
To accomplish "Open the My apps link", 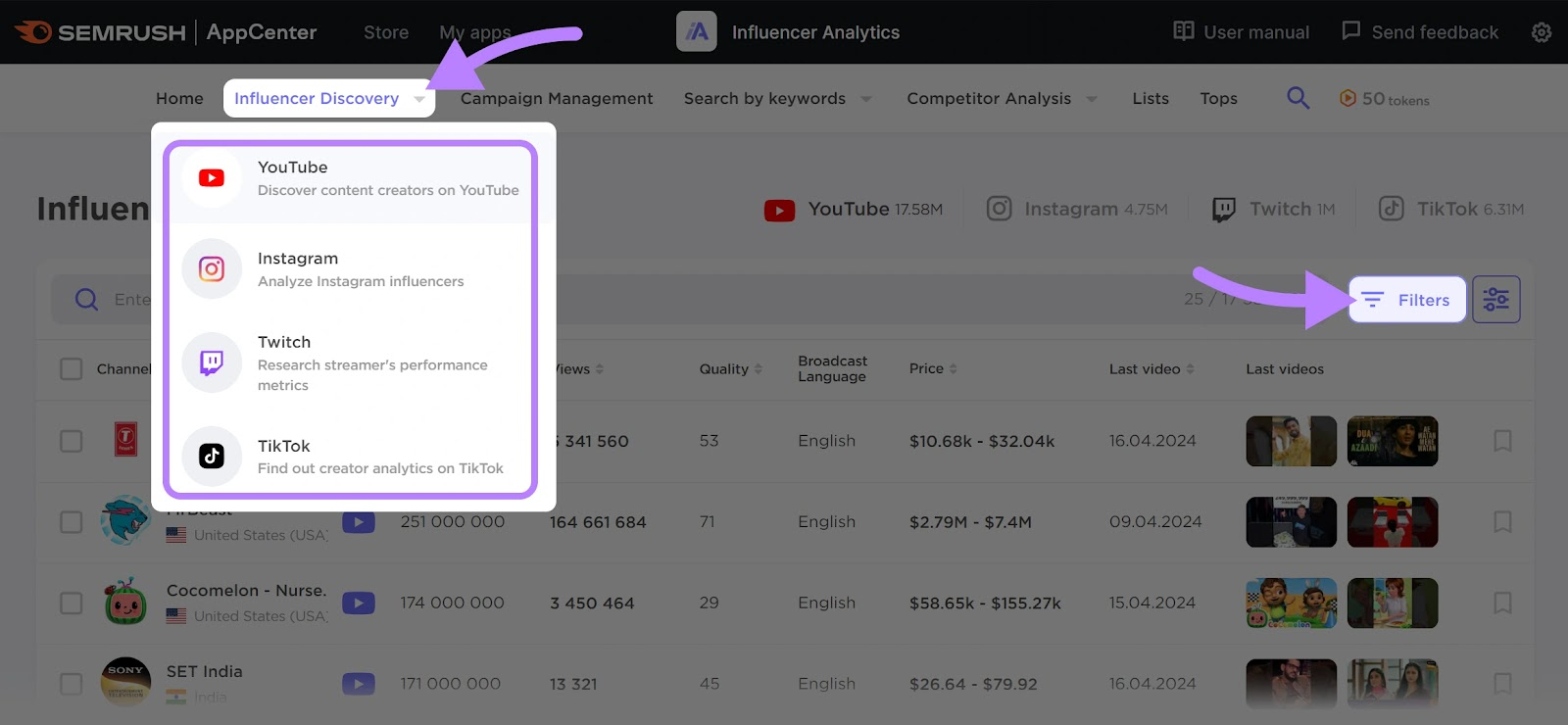I will [x=475, y=32].
